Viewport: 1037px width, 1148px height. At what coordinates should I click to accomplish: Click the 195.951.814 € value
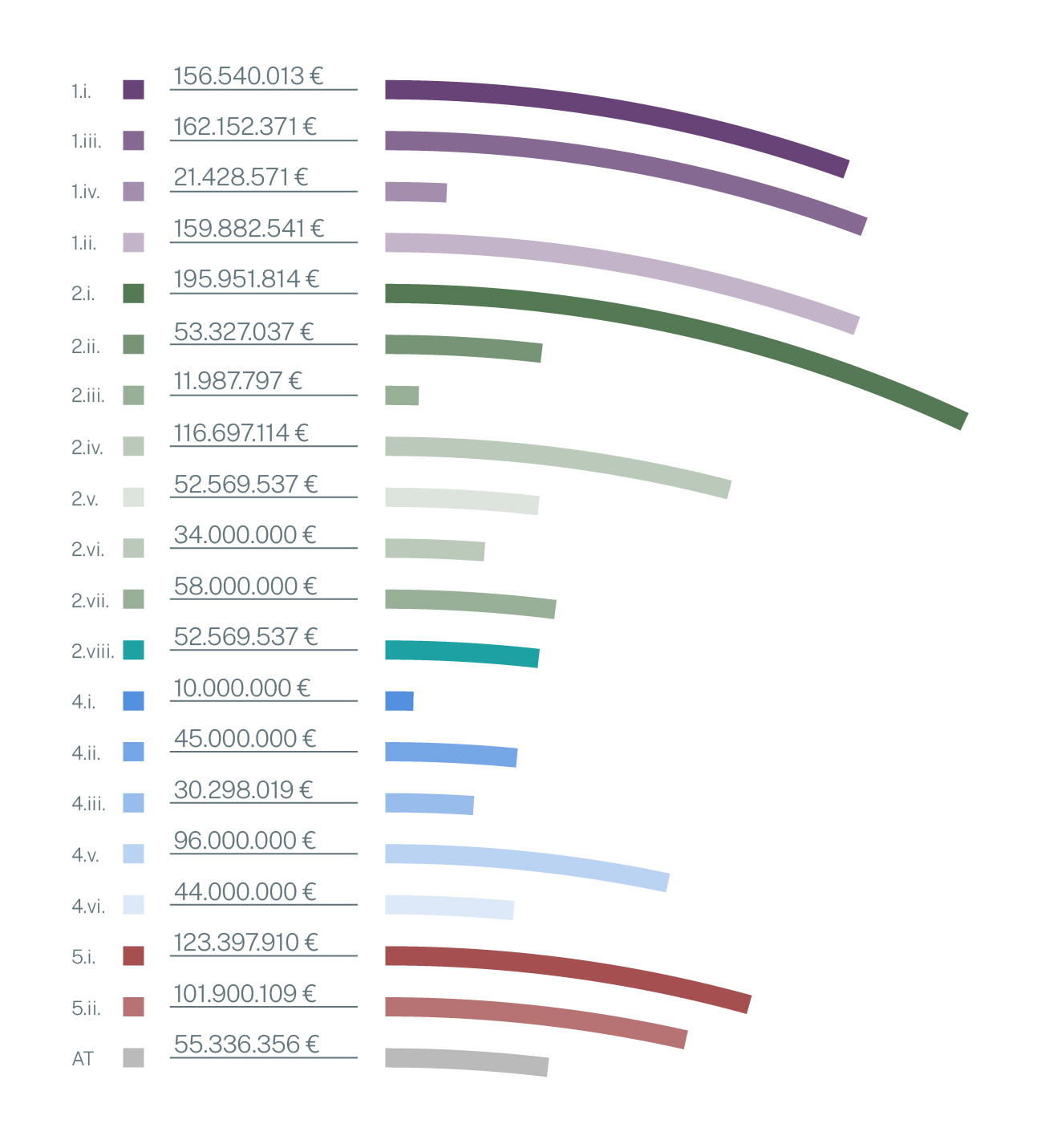coord(246,279)
